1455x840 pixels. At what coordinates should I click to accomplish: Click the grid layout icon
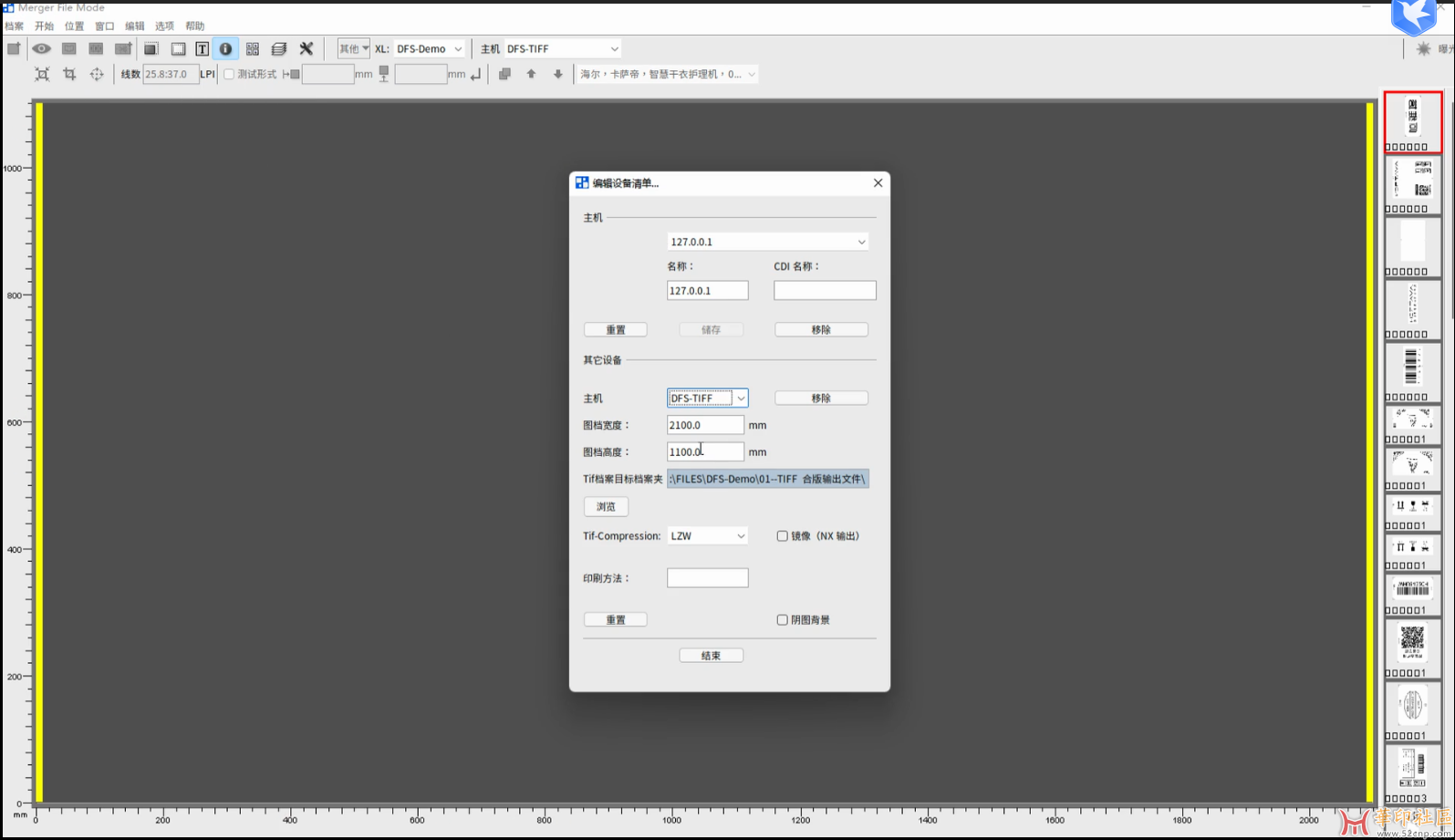253,49
